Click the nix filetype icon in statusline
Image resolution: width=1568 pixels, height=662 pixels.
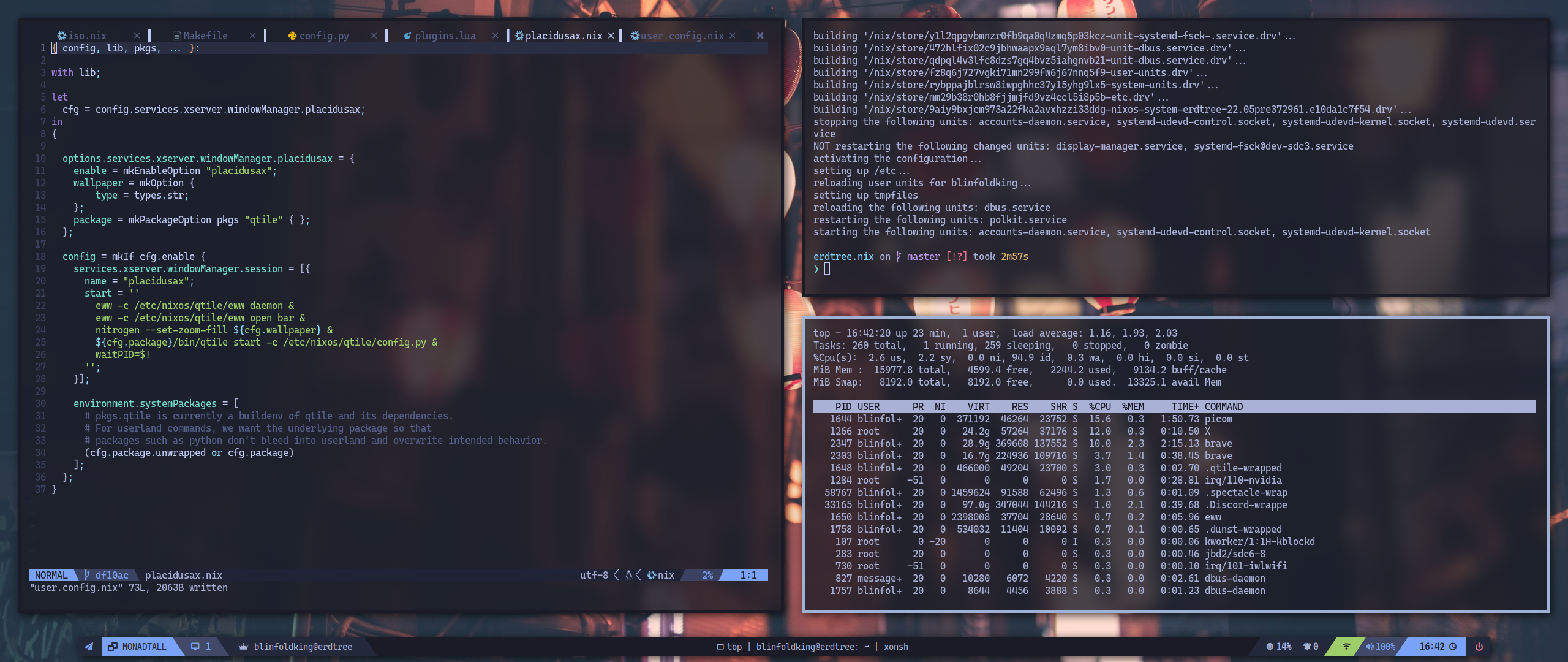652,575
